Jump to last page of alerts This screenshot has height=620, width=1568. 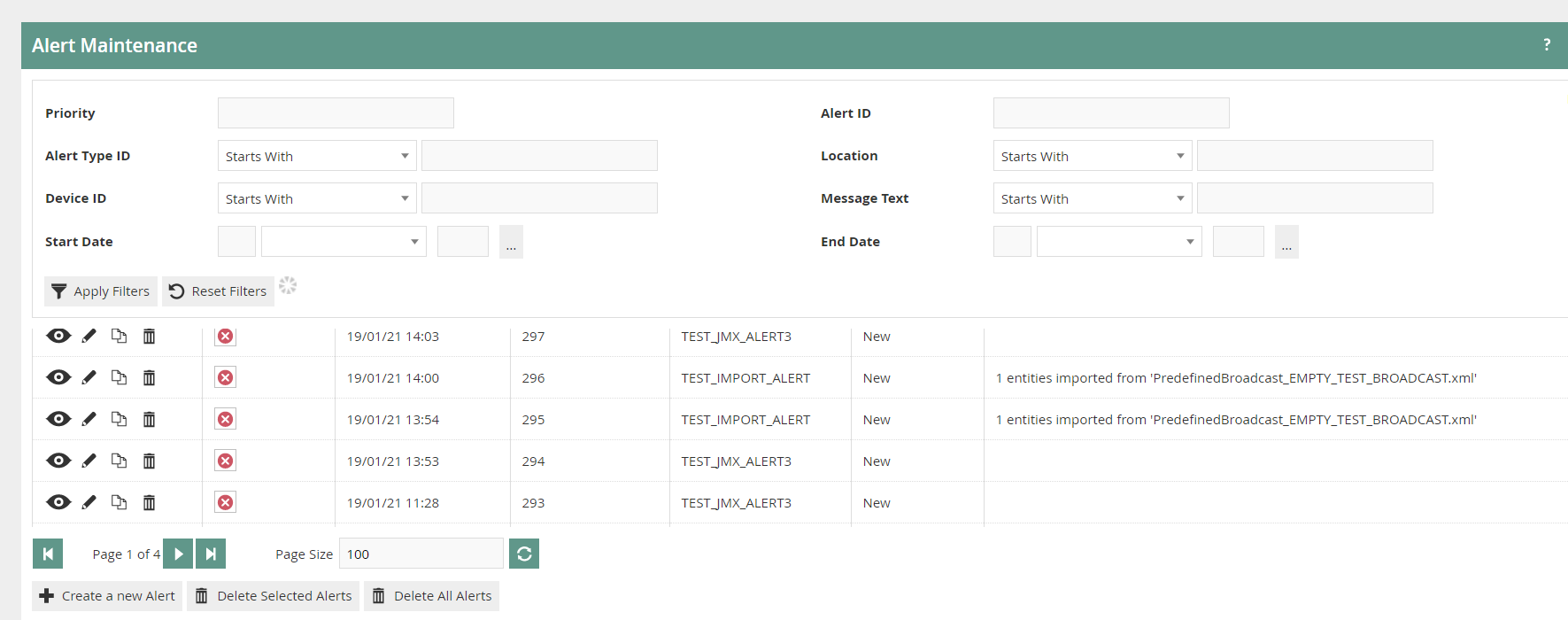point(211,554)
